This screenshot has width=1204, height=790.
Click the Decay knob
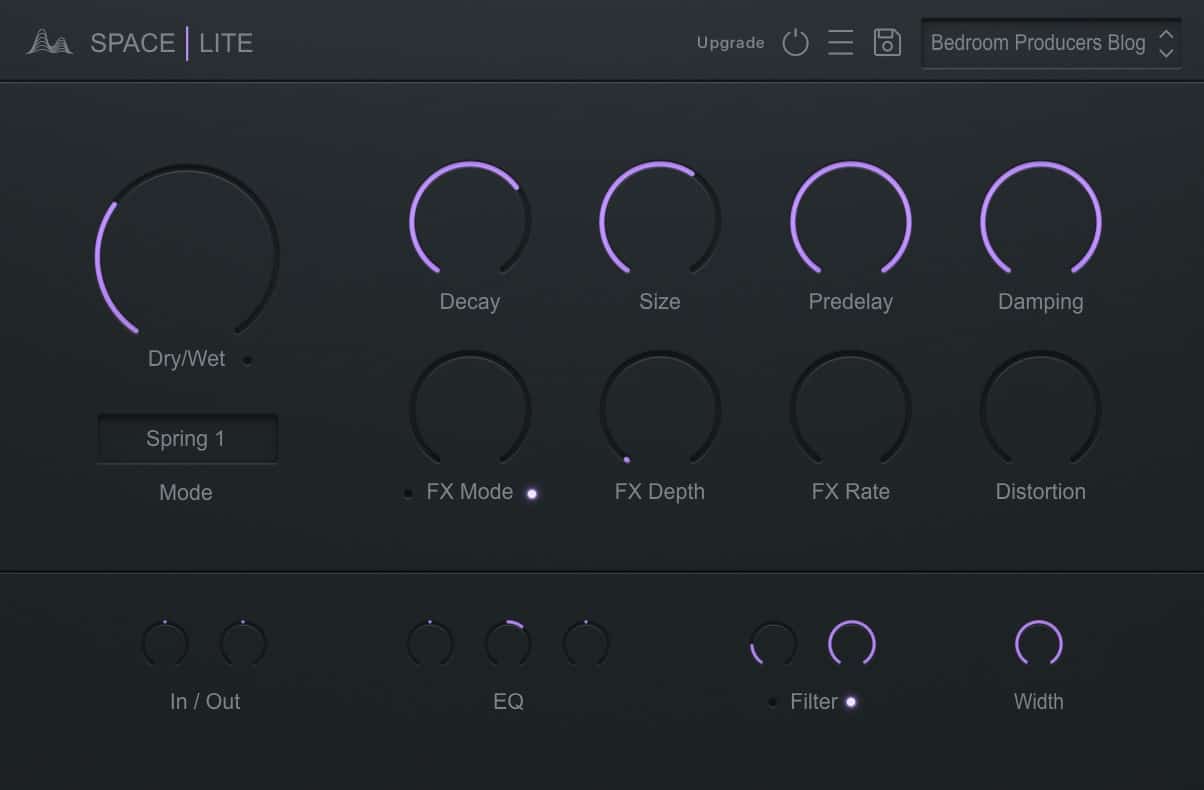click(x=470, y=221)
